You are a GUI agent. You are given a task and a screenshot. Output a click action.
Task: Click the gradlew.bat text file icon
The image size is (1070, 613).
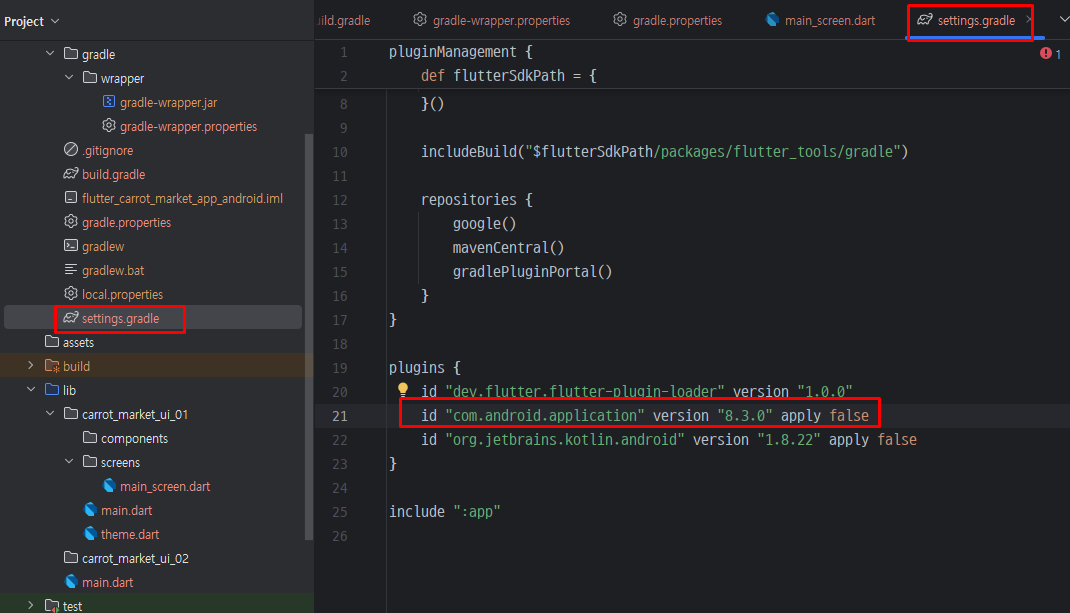click(71, 270)
